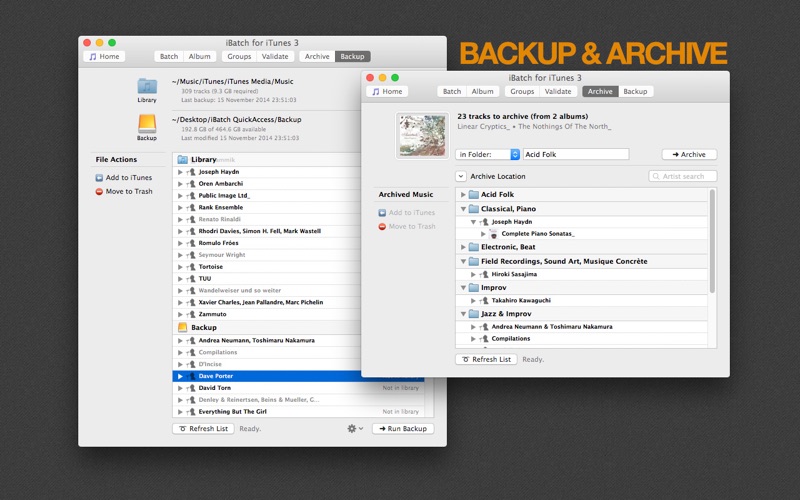
Task: Expand the Acid Folk folder
Action: click(x=463, y=194)
